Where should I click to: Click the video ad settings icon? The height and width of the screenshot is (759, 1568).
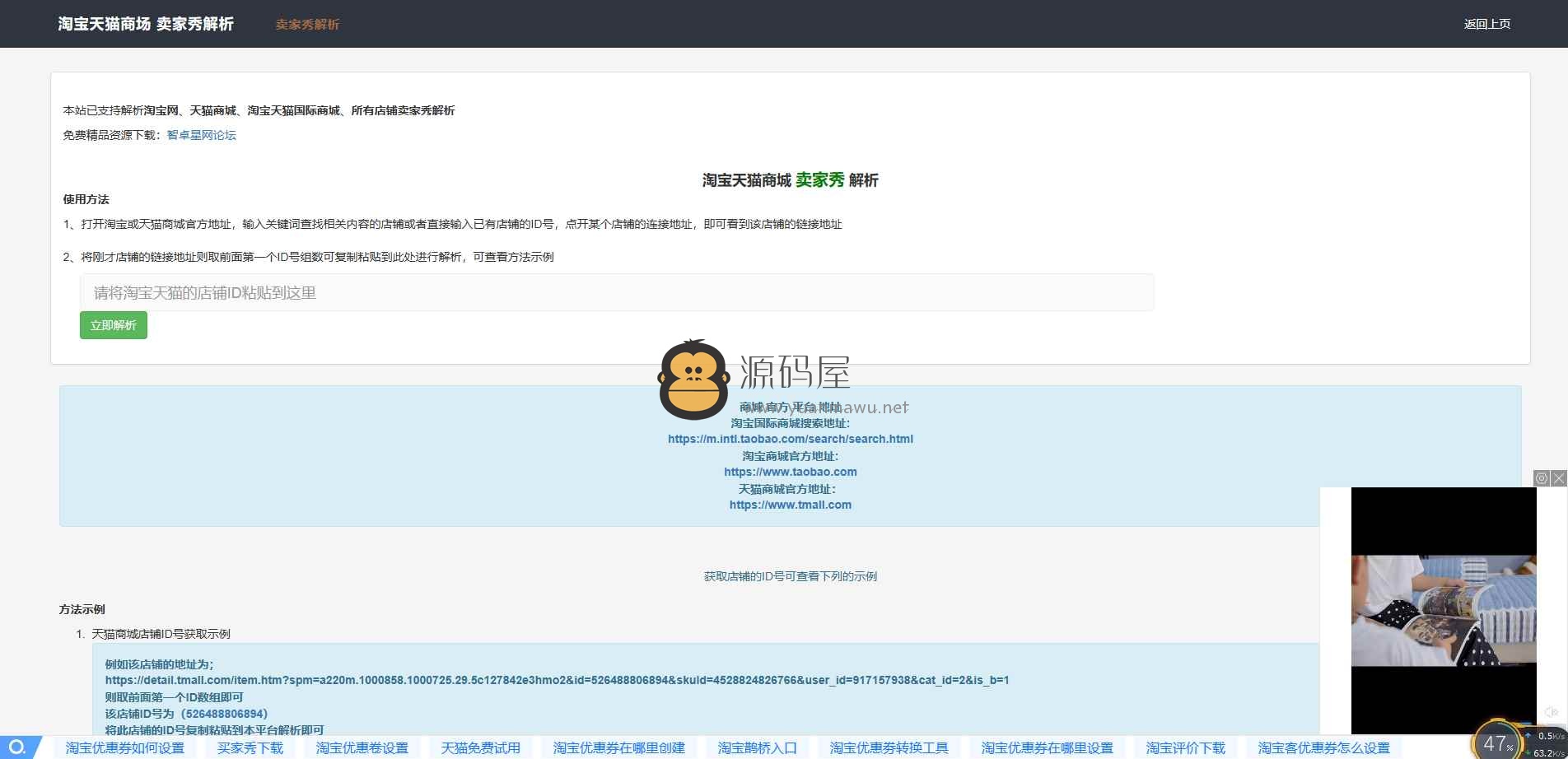pyautogui.click(x=1542, y=478)
